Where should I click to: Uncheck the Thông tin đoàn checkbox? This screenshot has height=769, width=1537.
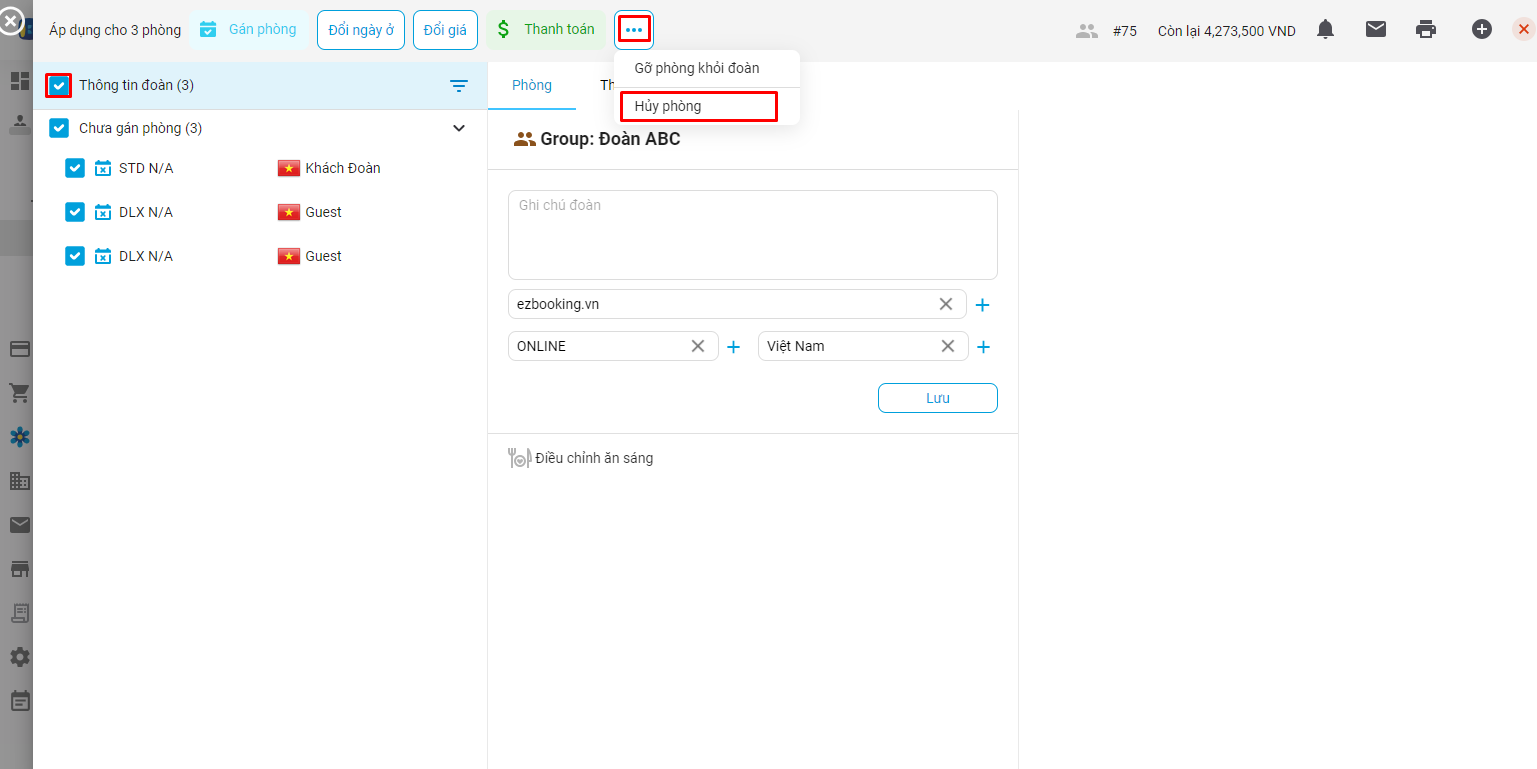coord(59,86)
